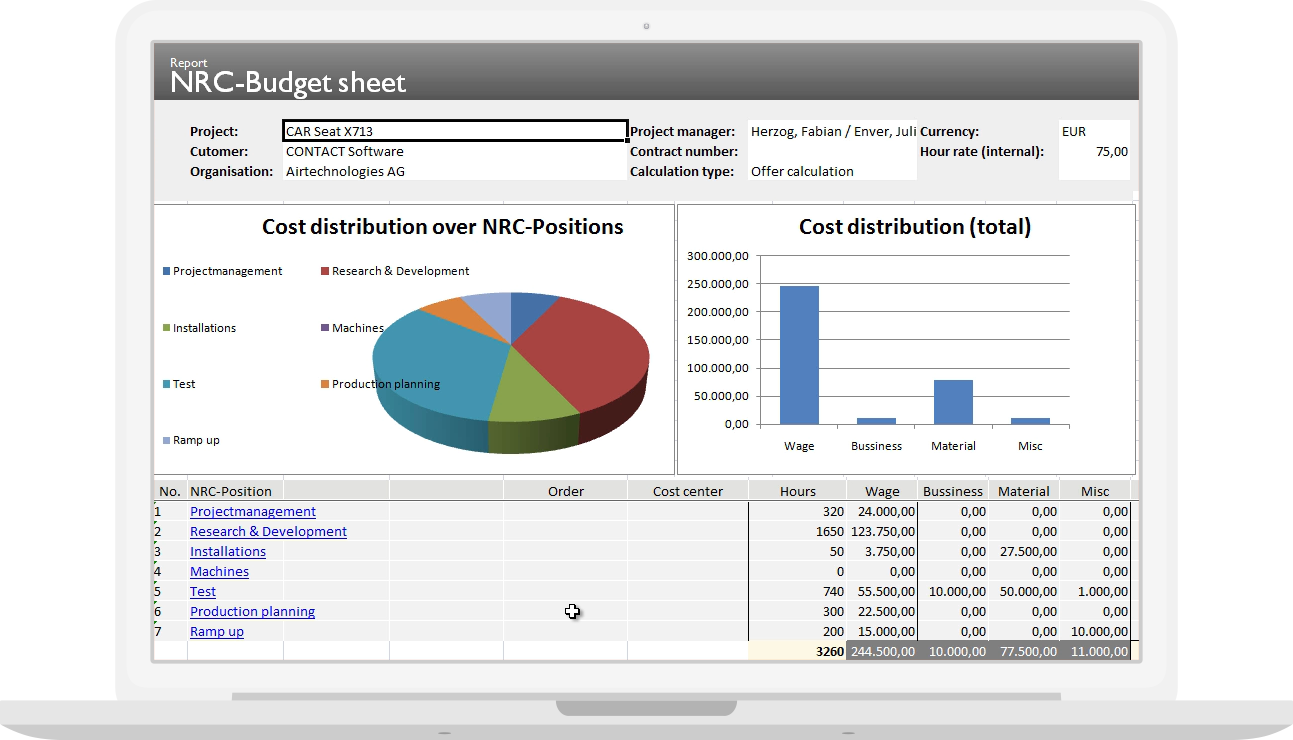Click the blue Projectmanagement legend marker
The width and height of the screenshot is (1293, 740).
165,270
